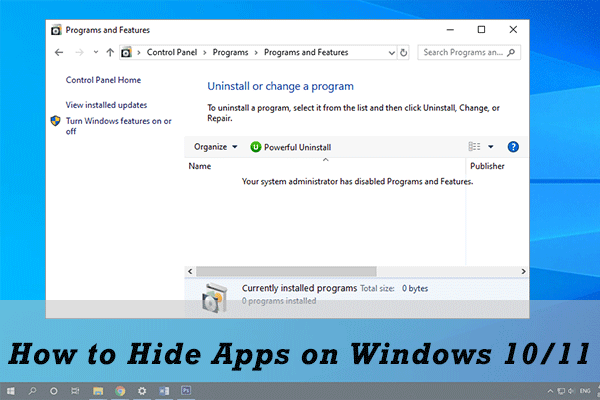Click green Powerful Uninstall icon
This screenshot has height=400, width=600.
click(x=255, y=147)
